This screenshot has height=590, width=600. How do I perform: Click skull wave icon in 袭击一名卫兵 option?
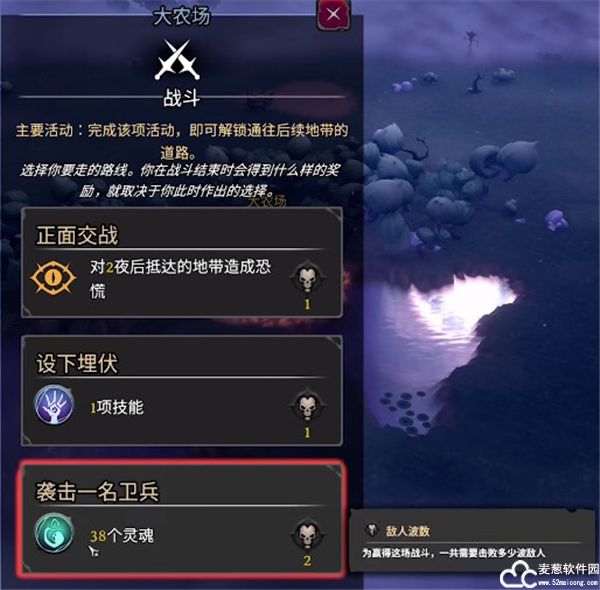(307, 534)
